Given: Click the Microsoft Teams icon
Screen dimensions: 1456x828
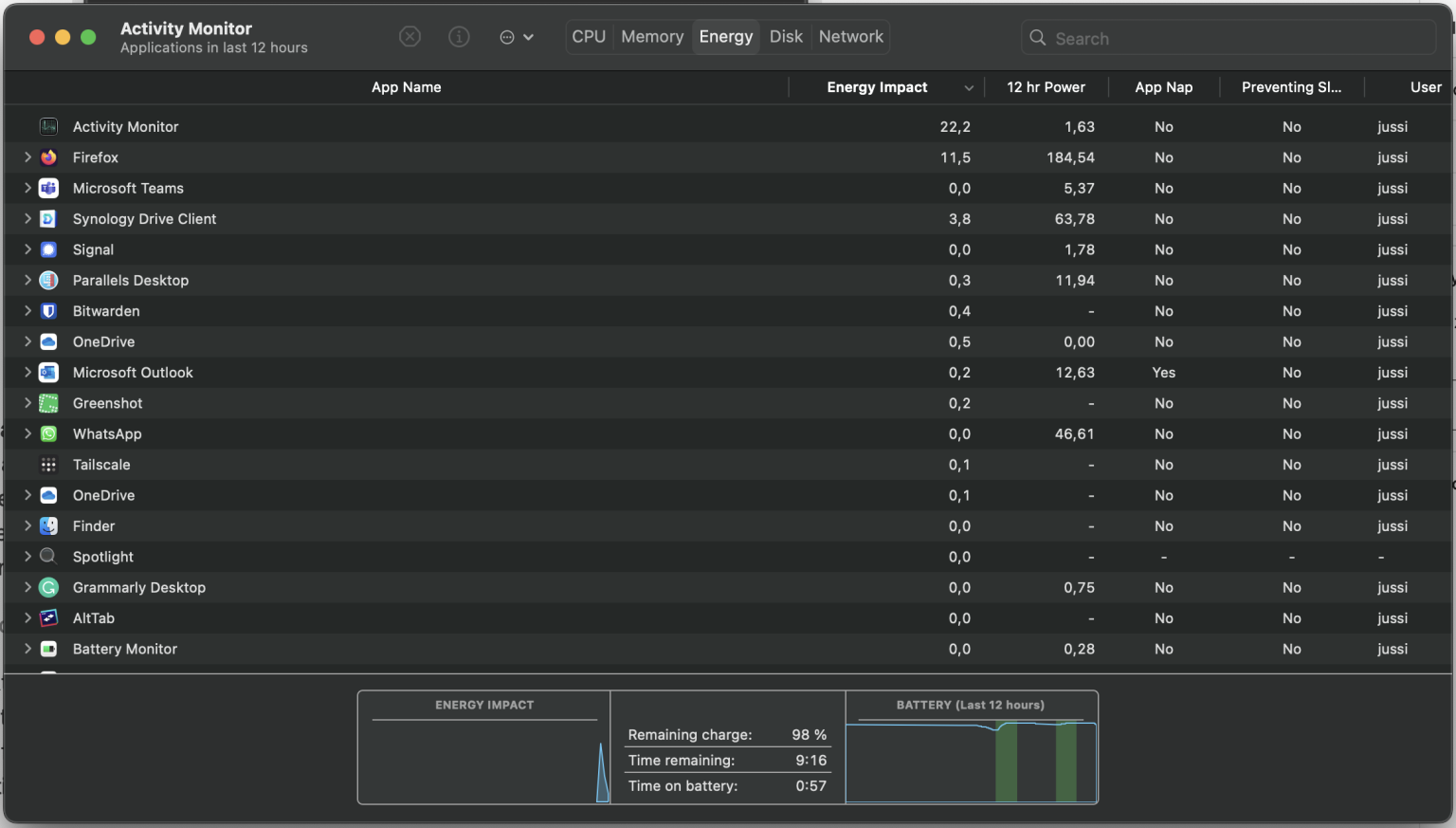Looking at the screenshot, I should (x=48, y=188).
